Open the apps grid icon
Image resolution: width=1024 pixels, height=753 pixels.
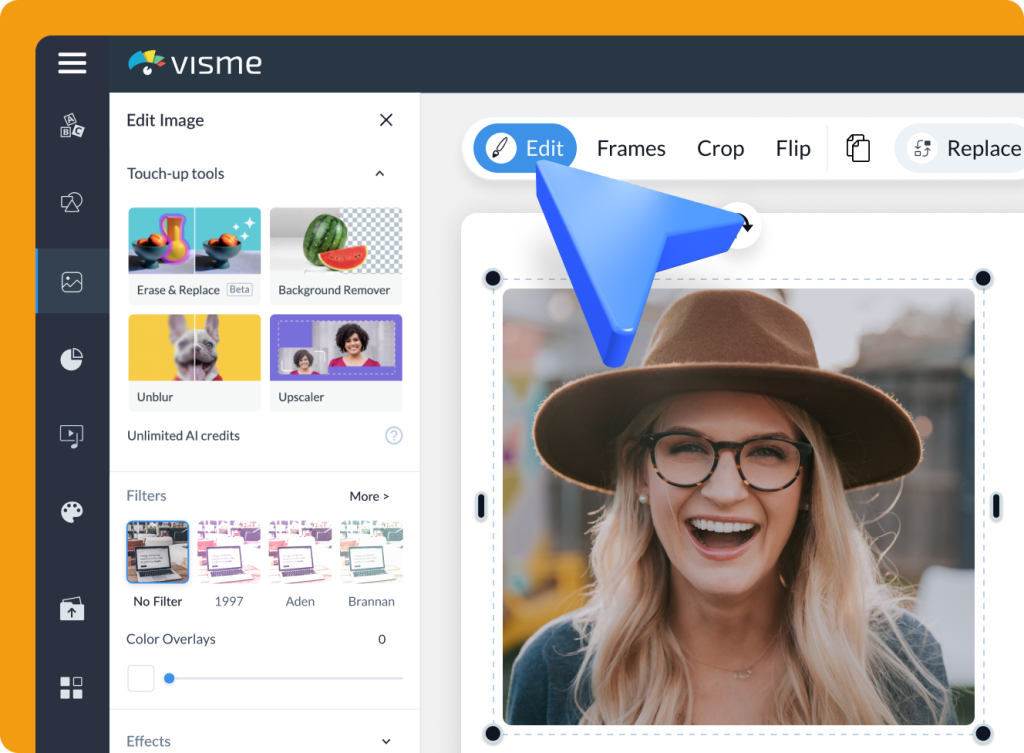click(72, 688)
